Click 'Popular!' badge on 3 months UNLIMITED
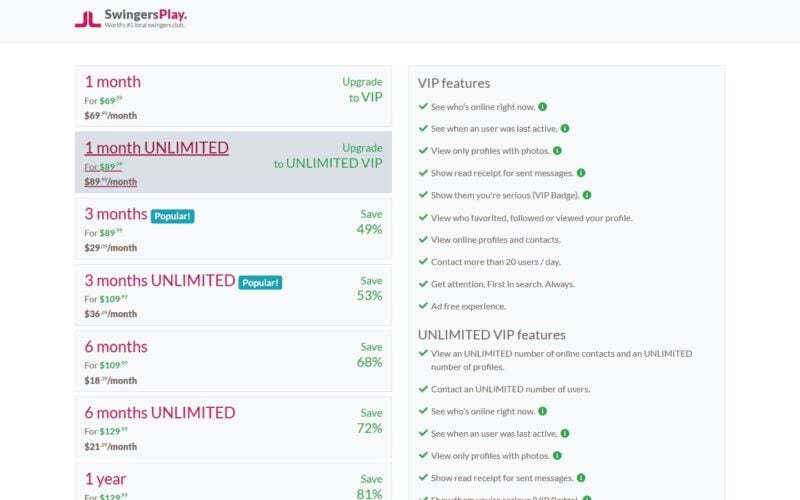 coord(260,283)
